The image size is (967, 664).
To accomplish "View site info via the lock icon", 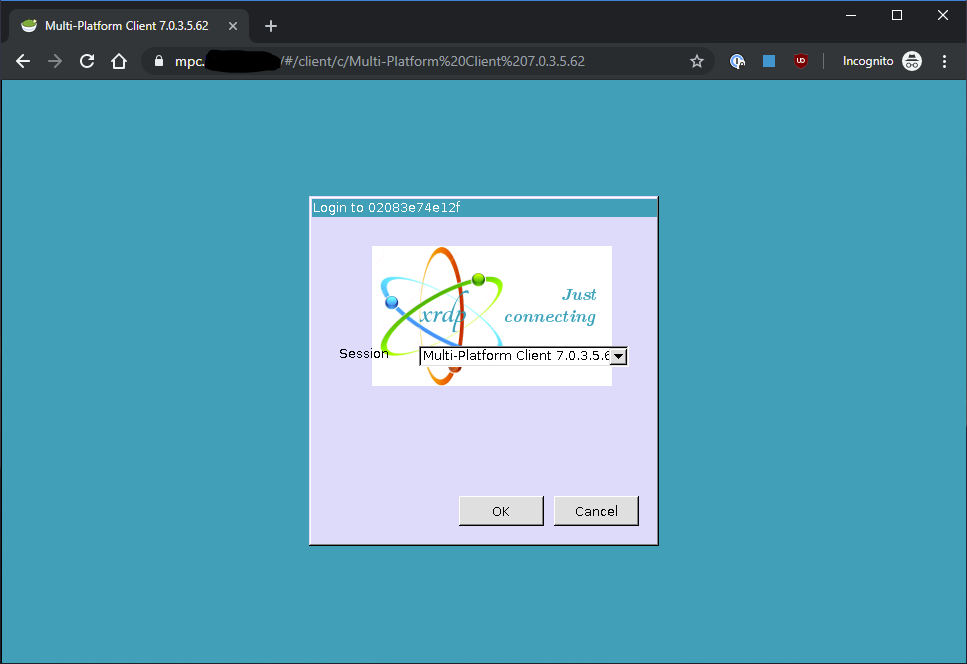I will pos(159,61).
